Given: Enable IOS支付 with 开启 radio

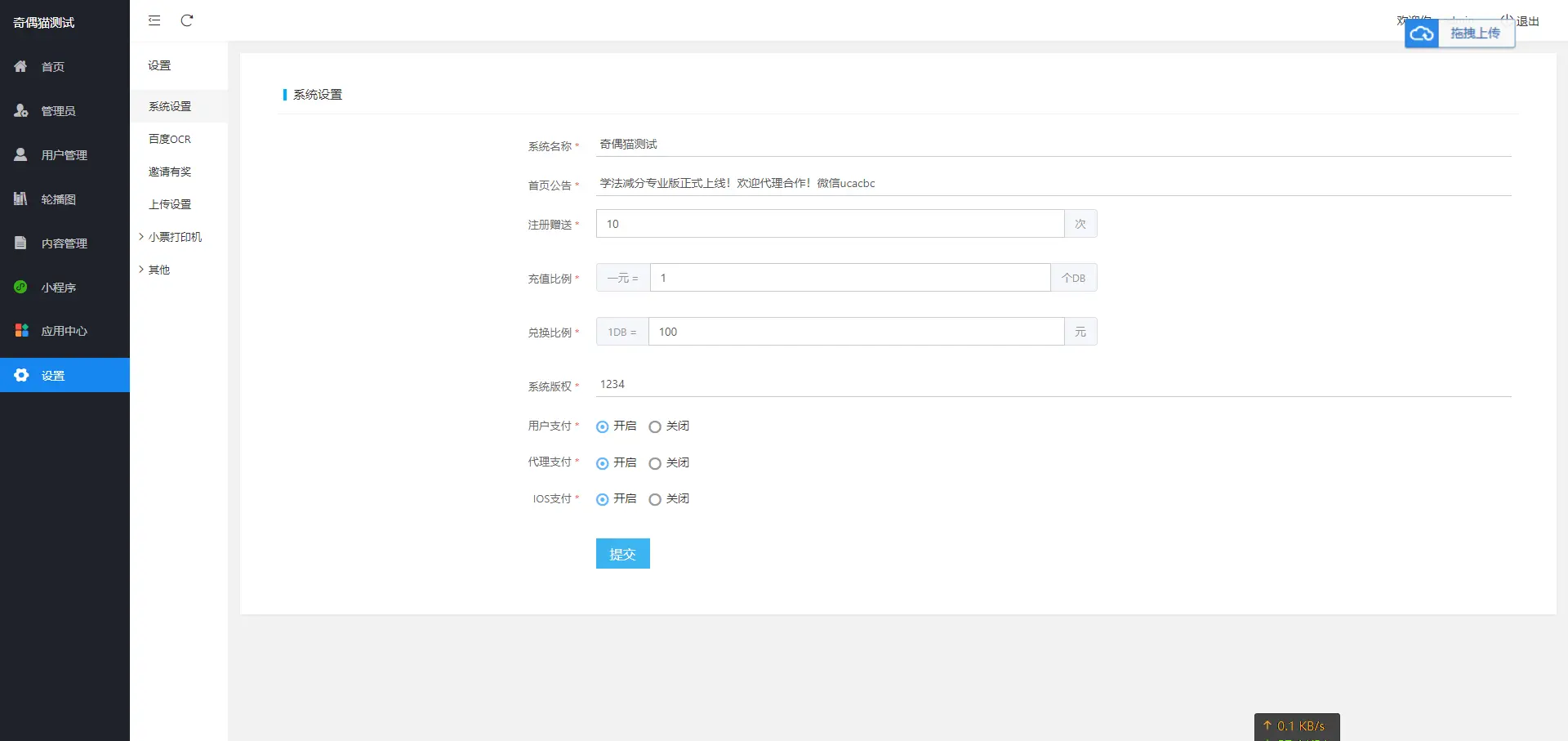Looking at the screenshot, I should (x=603, y=499).
